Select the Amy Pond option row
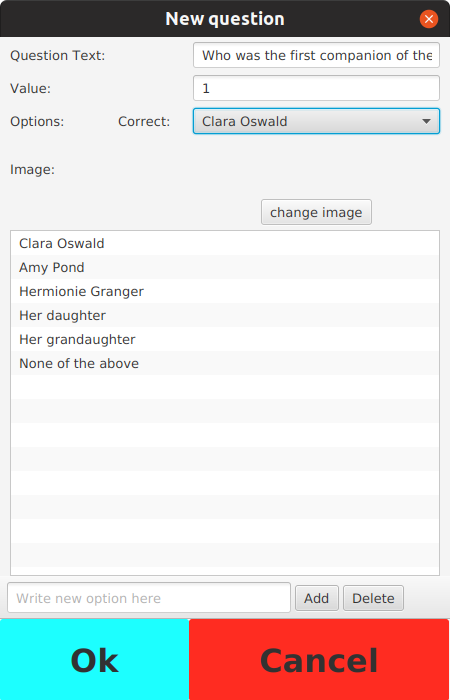The width and height of the screenshot is (450, 700). click(x=225, y=267)
